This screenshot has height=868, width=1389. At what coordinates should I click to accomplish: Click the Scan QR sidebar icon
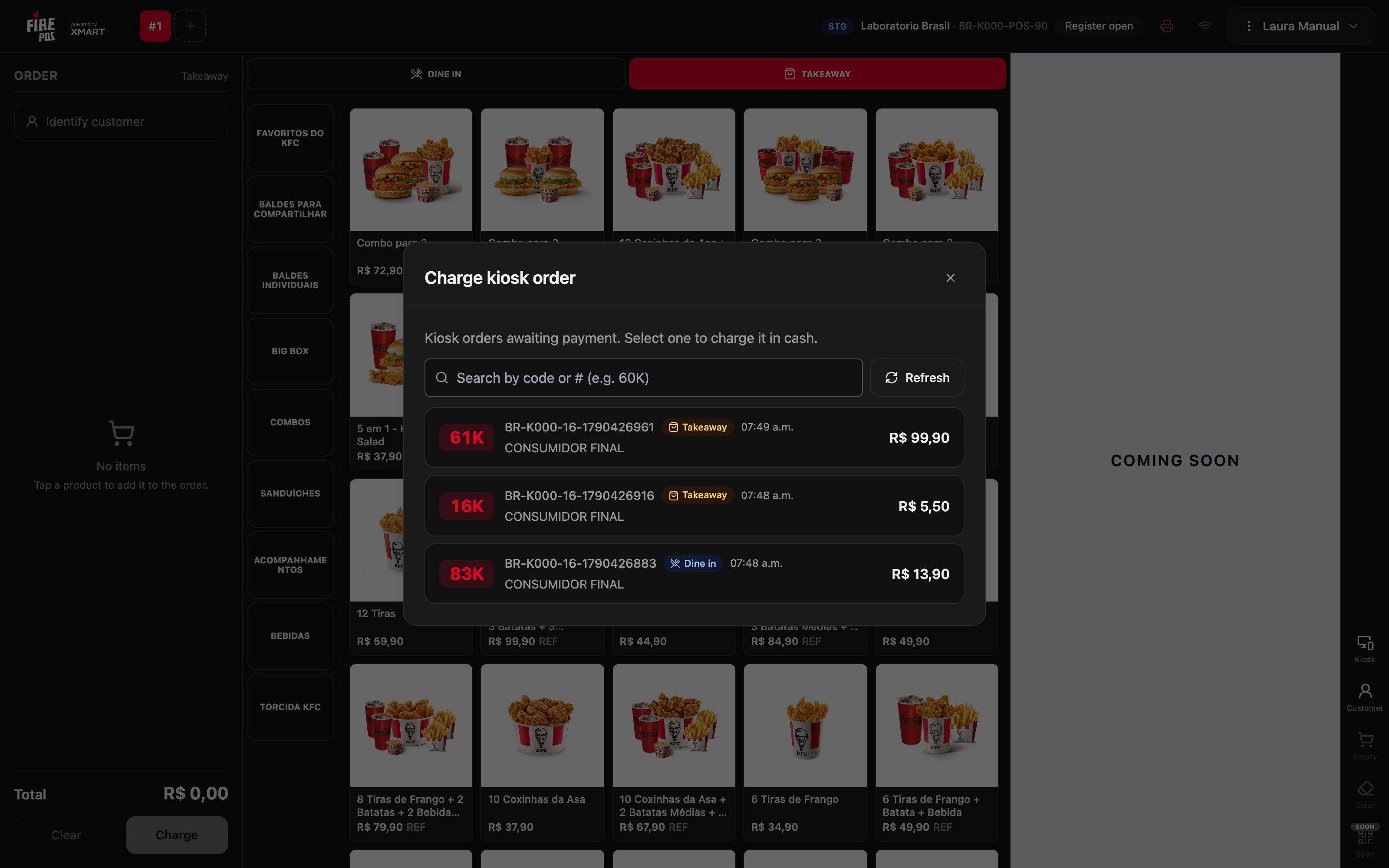pos(1364,841)
